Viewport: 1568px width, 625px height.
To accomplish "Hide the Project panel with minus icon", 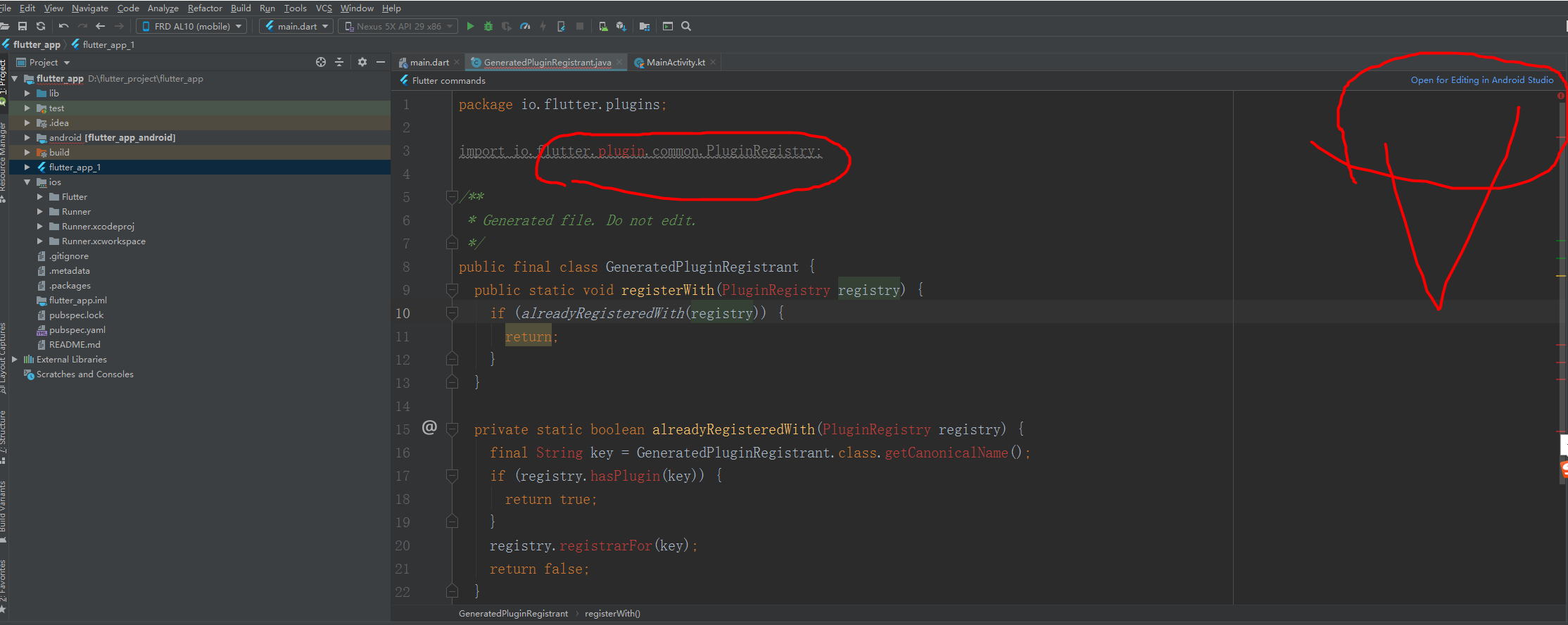I will point(381,62).
